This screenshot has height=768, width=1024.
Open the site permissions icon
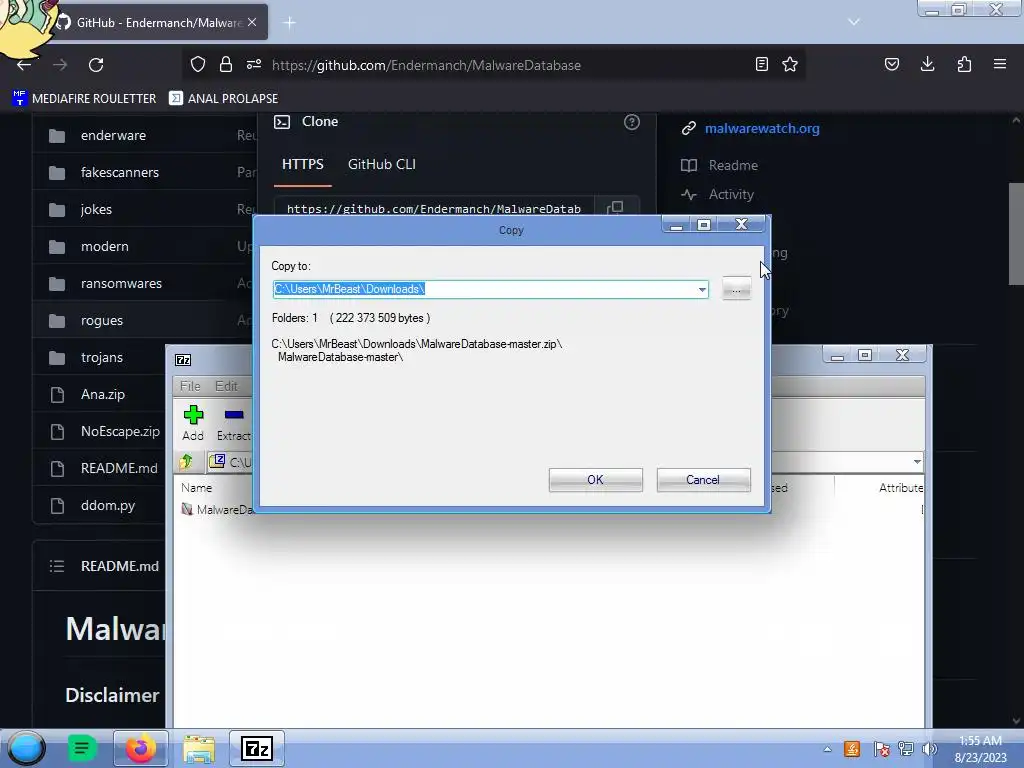pos(254,64)
